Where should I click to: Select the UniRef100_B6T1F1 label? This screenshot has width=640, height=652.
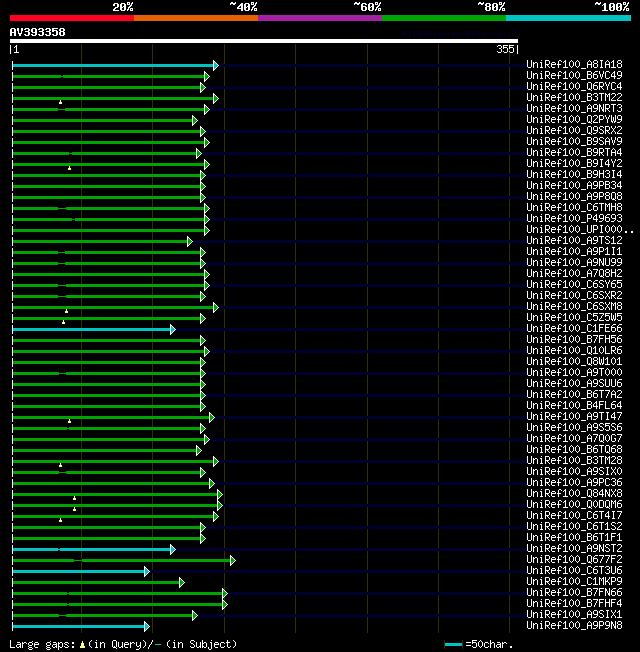(574, 537)
